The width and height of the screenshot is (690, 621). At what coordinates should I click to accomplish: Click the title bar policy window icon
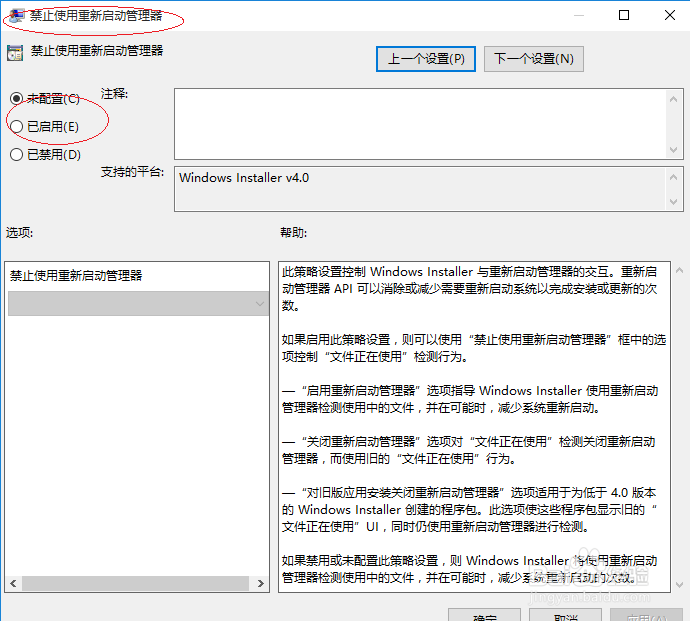point(17,15)
